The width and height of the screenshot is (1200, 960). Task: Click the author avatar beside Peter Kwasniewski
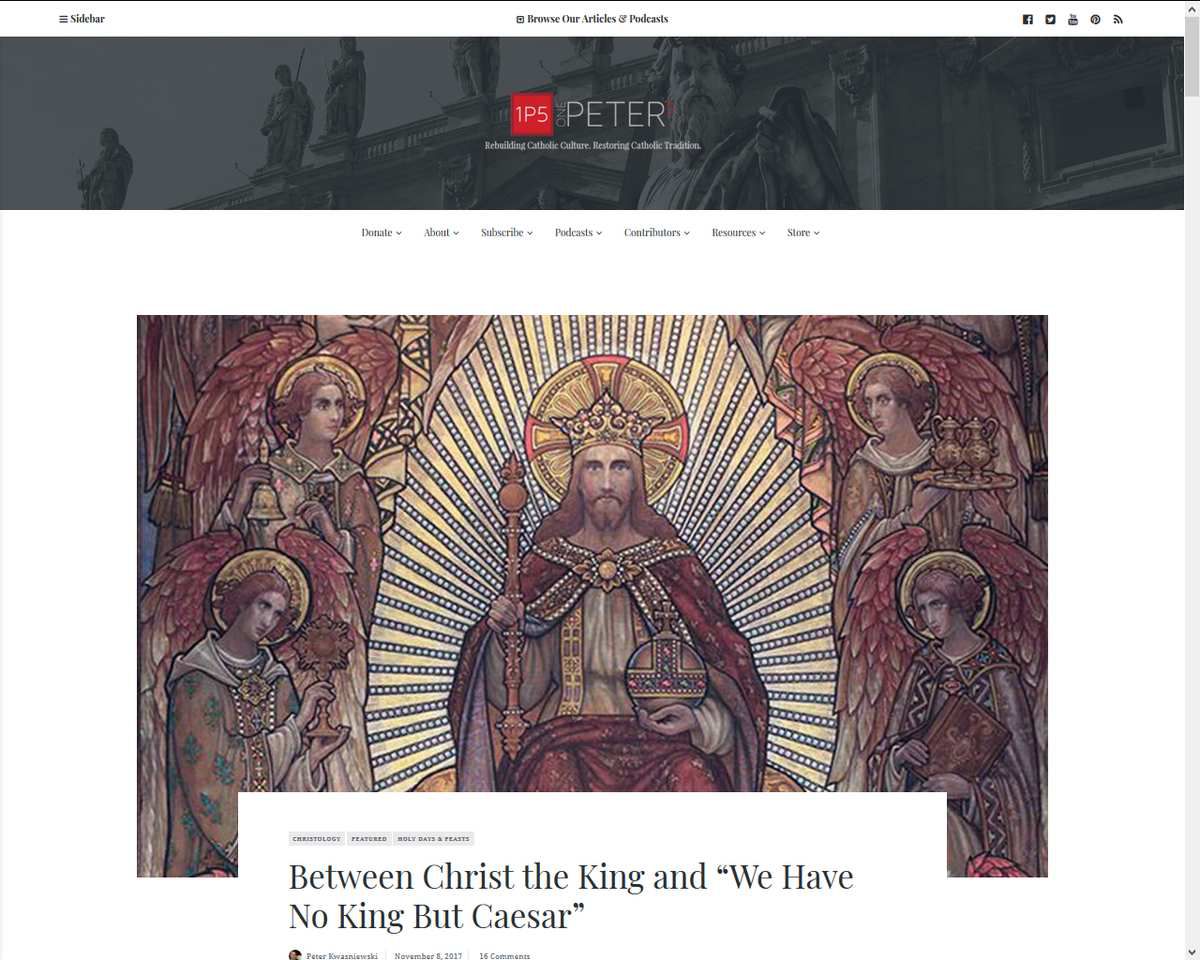(295, 955)
